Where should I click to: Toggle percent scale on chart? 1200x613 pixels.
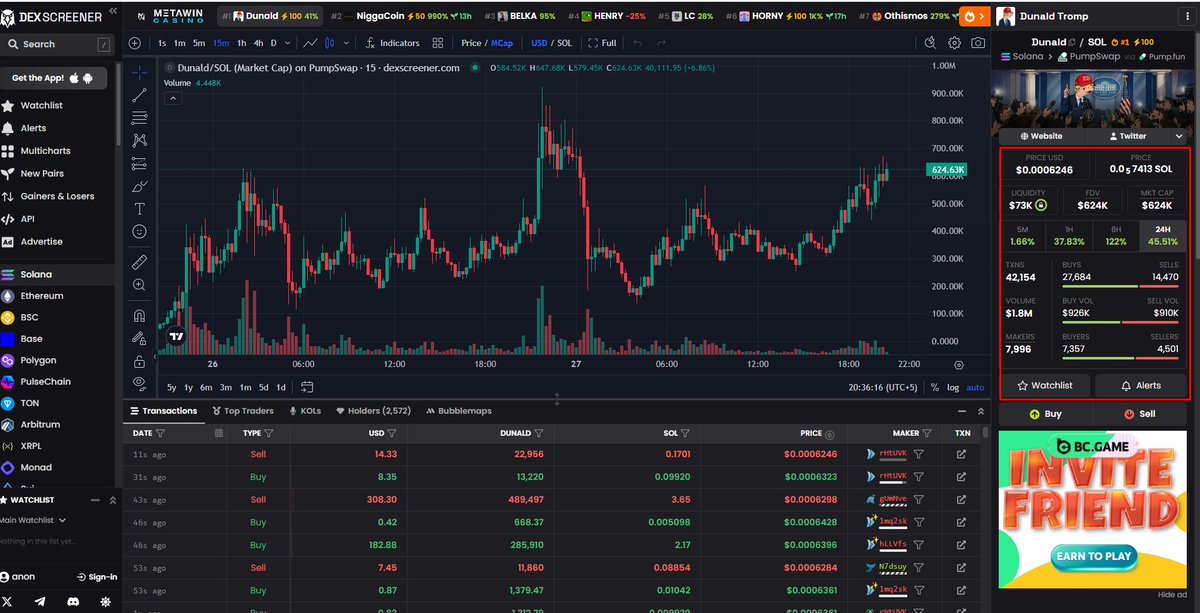935,387
